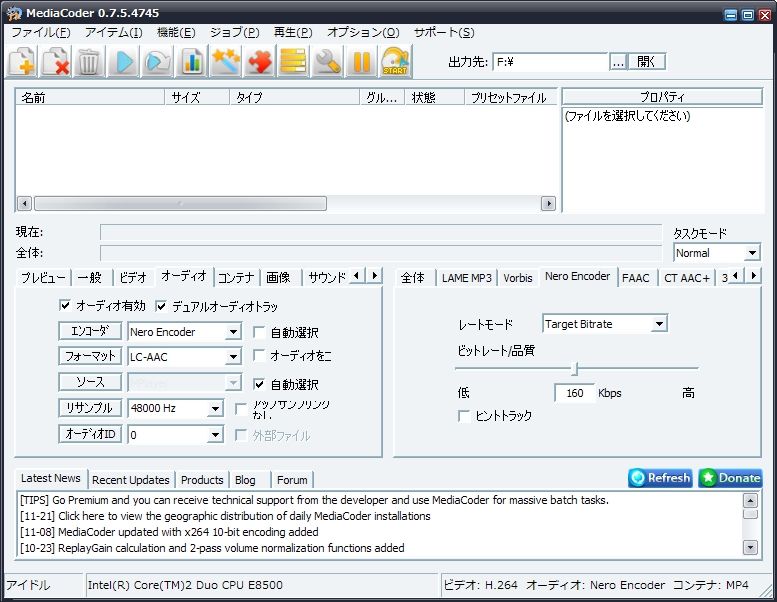The width and height of the screenshot is (777, 602).
Task: Click news scrollbar down arrow
Action: pyautogui.click(x=750, y=547)
